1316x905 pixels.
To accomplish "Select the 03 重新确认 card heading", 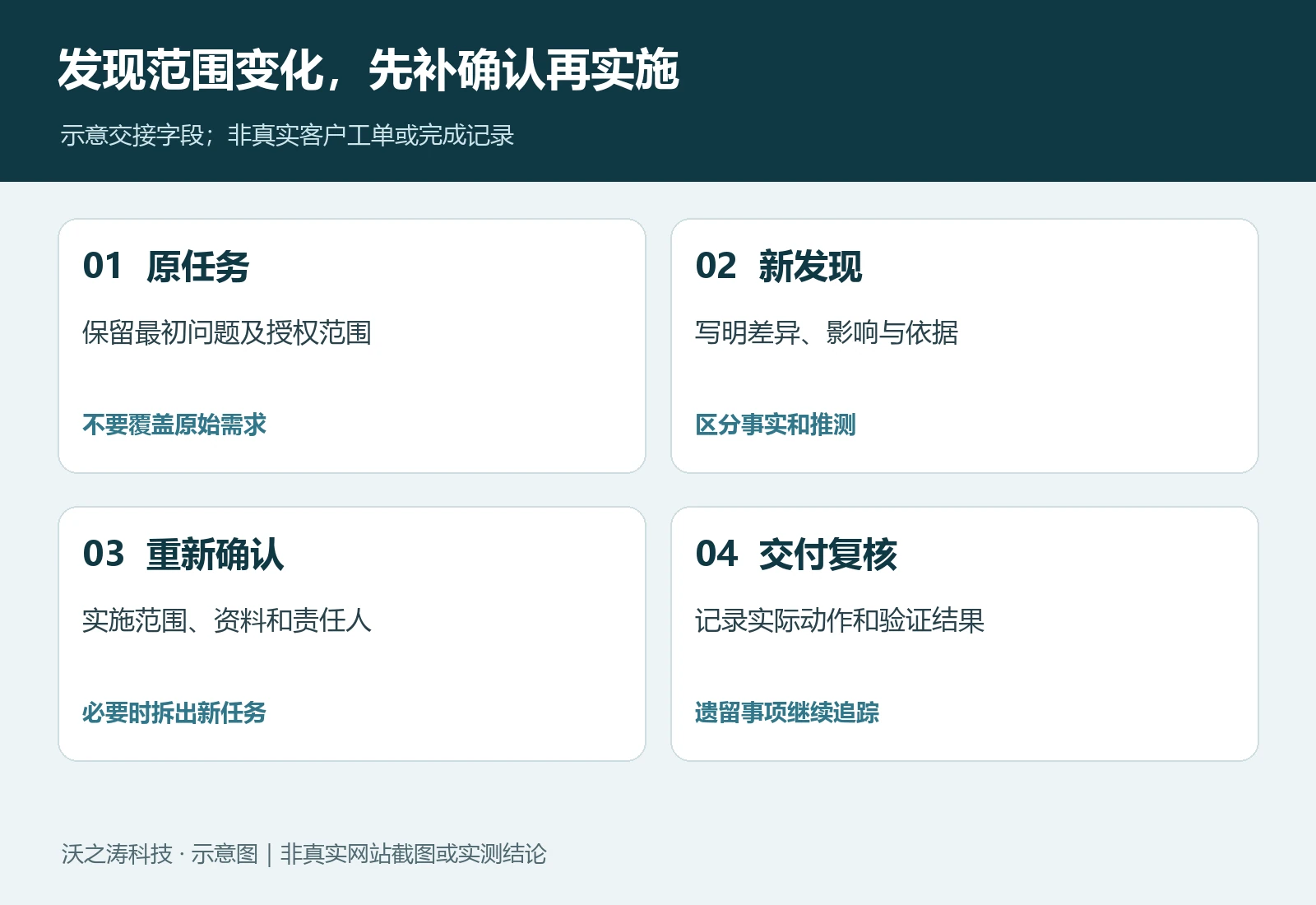I will click(x=183, y=555).
